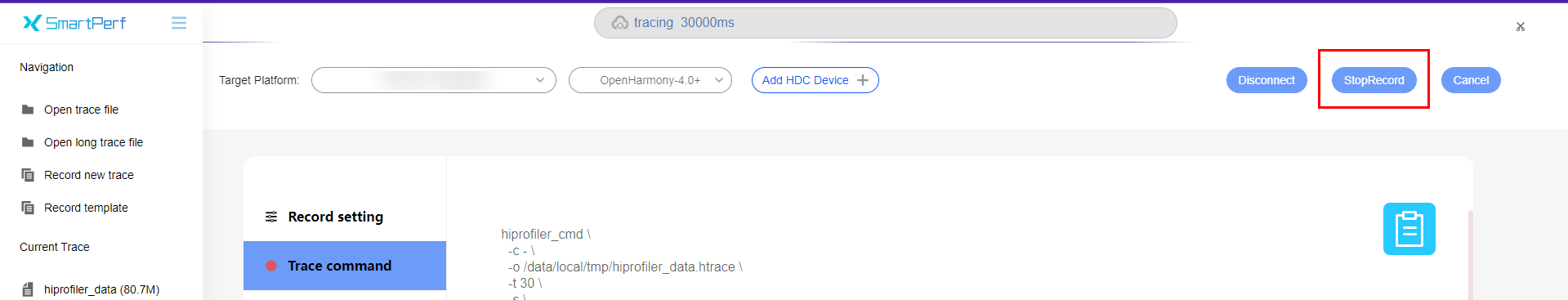
Task: Click the tracing 30000ms progress bar
Action: [886, 23]
